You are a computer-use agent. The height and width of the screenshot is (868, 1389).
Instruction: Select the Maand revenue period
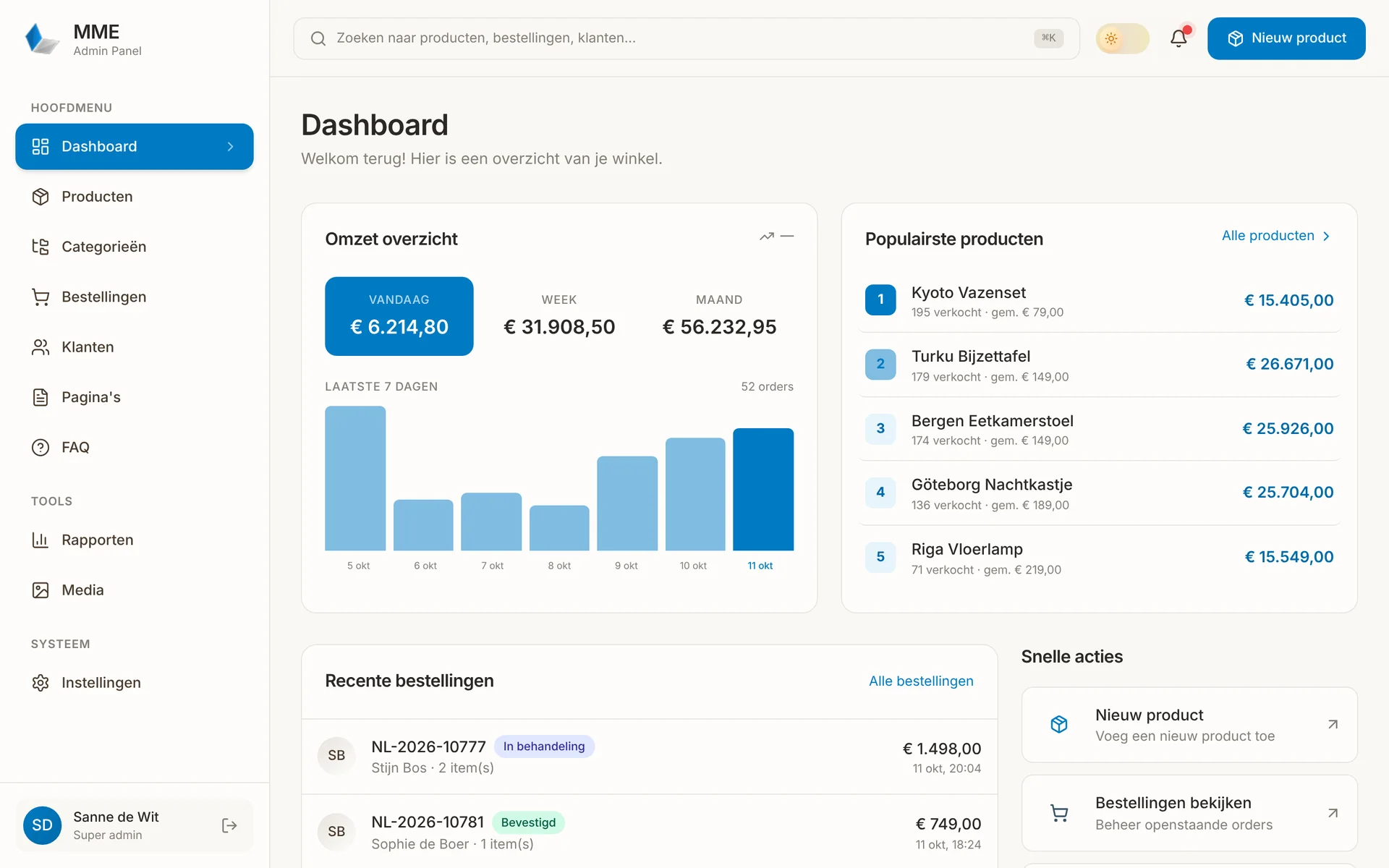point(719,316)
